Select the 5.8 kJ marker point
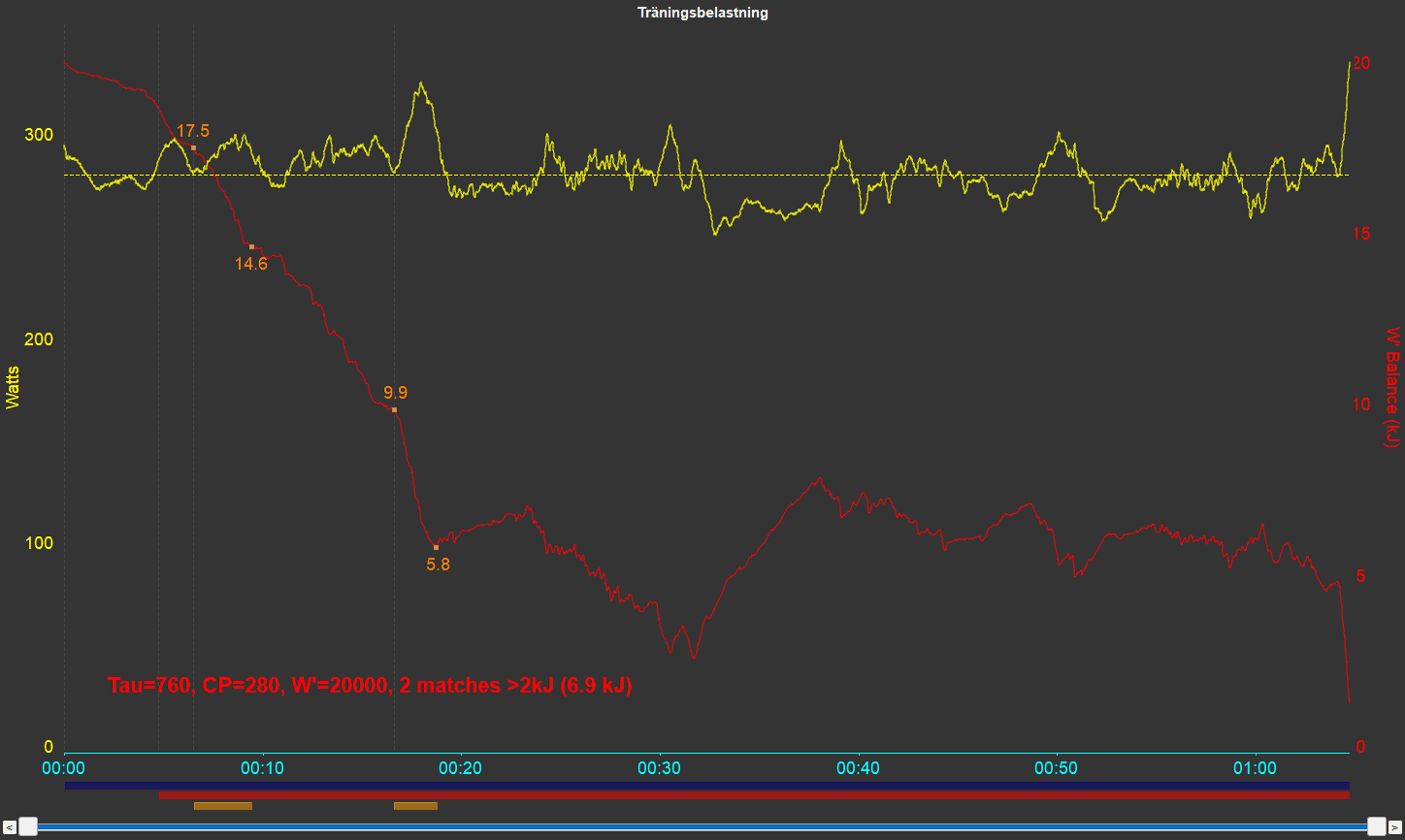 436,548
